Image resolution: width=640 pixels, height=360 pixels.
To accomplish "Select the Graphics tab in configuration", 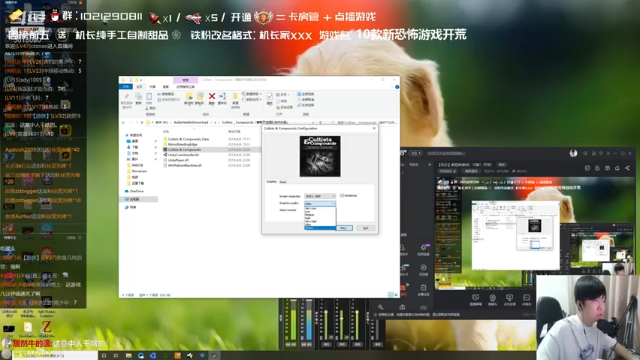I will pyautogui.click(x=271, y=182).
